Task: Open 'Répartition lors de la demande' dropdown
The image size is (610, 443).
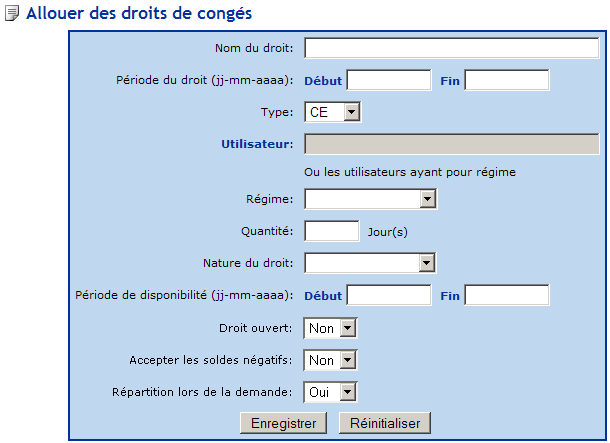Action: (x=330, y=392)
